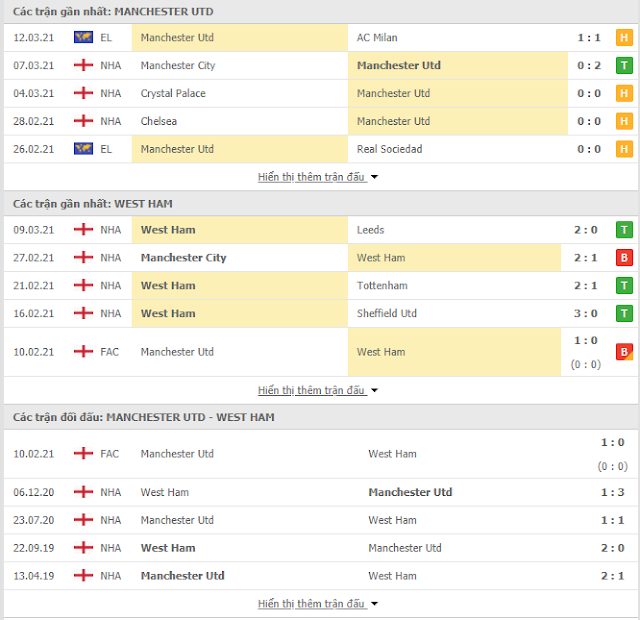Image resolution: width=640 pixels, height=620 pixels.
Task: Click header 'Các trận đối đầu: MANCHESTER UTD - WEST HAM'
Action: (x=144, y=417)
